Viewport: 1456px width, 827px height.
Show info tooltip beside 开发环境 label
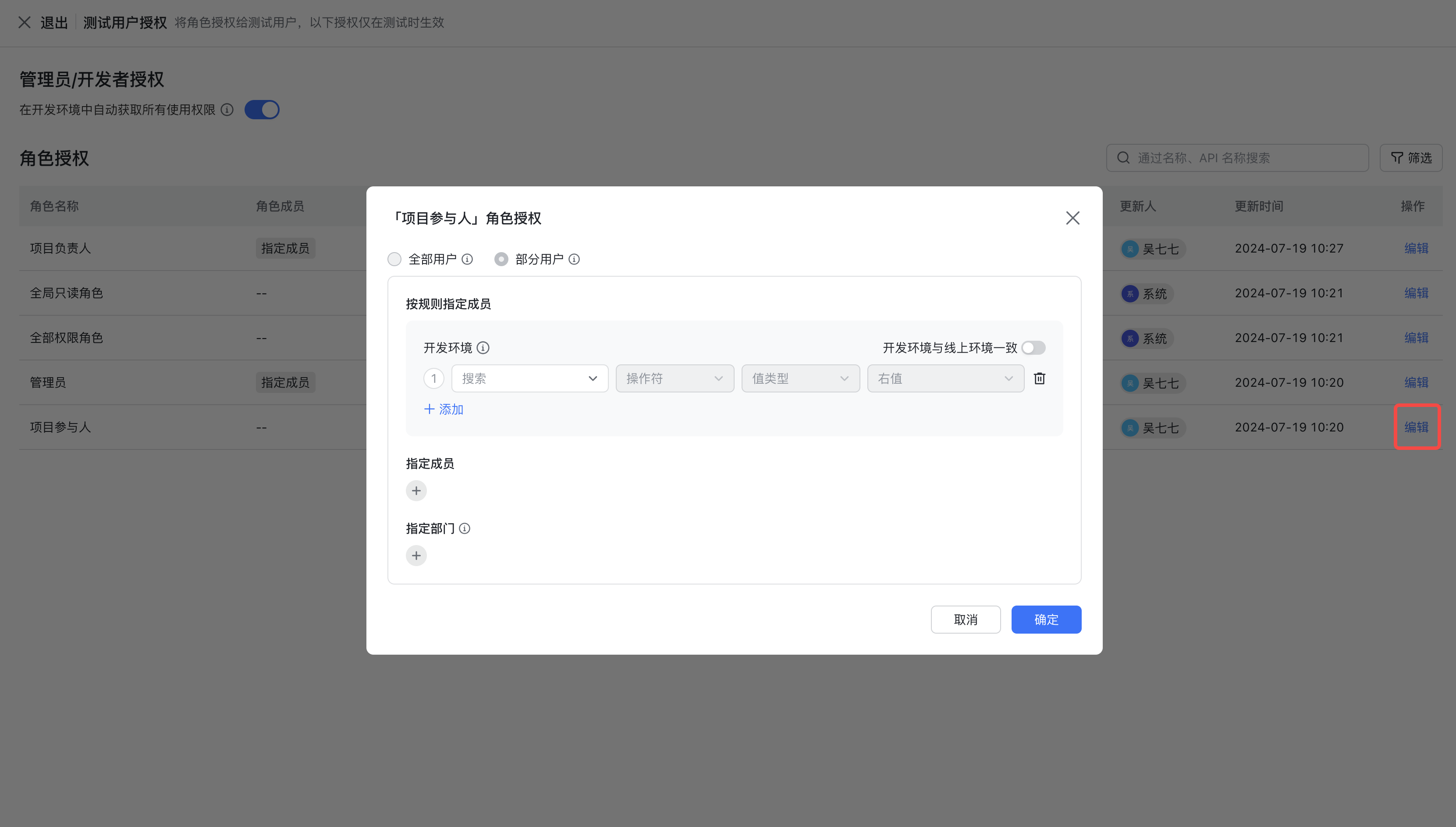[x=483, y=348]
